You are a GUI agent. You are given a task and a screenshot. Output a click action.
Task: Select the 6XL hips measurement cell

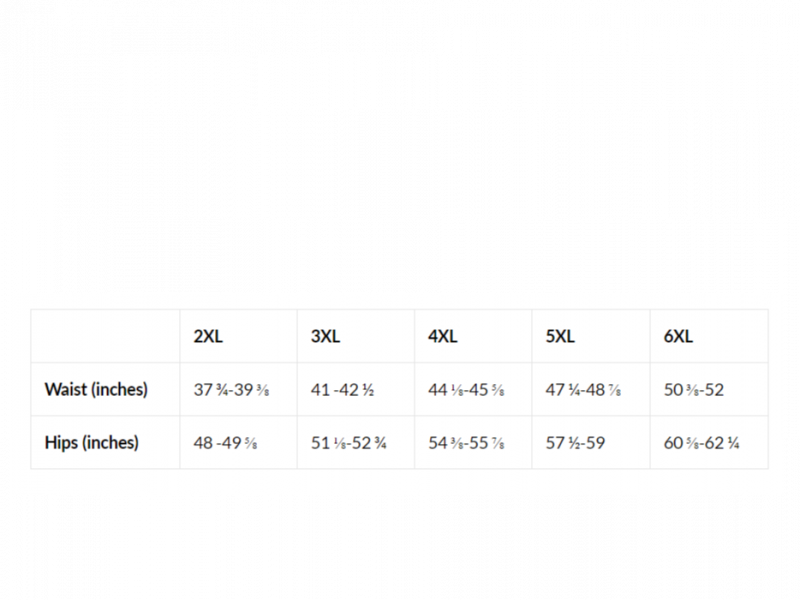[700, 443]
